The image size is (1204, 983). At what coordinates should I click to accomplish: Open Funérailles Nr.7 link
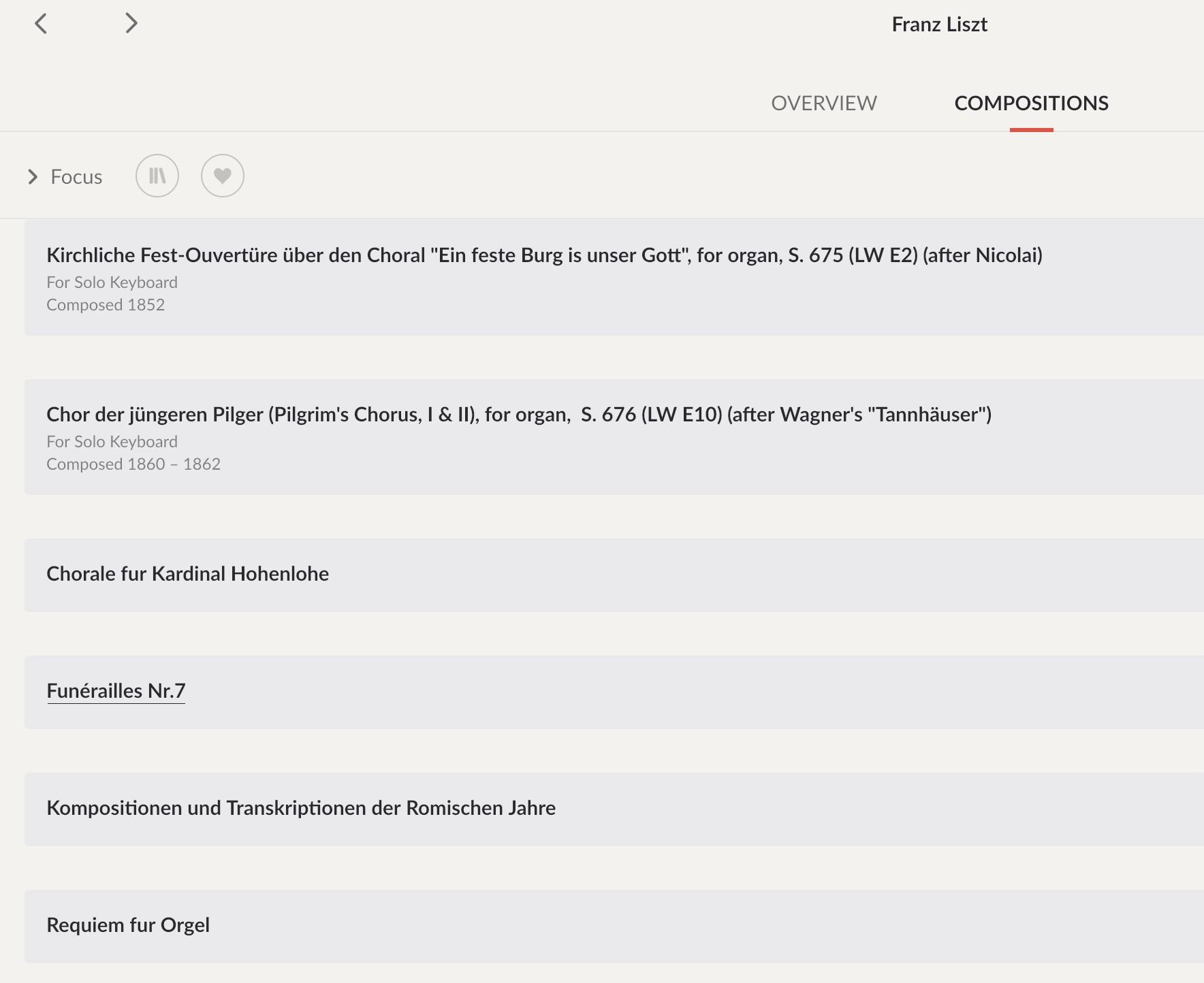(116, 691)
